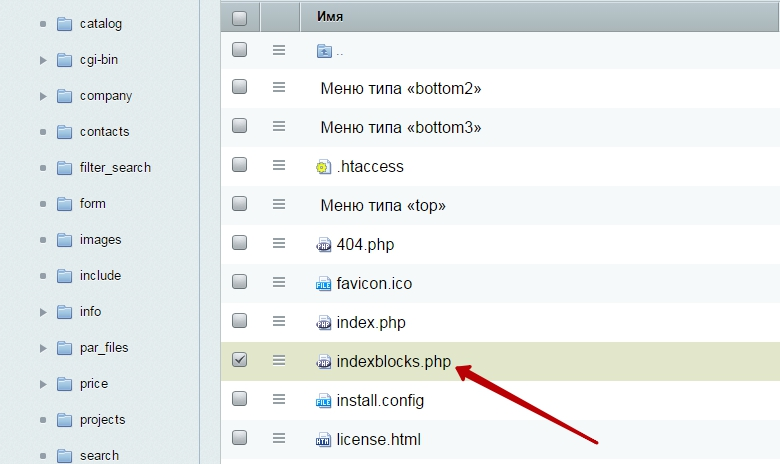Open the row action menu for install.config
The height and width of the screenshot is (464, 780).
click(279, 400)
